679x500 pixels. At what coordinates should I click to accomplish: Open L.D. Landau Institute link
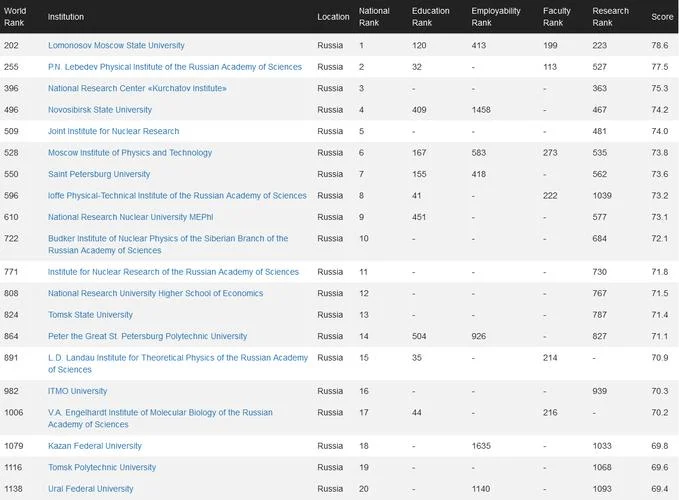click(178, 364)
